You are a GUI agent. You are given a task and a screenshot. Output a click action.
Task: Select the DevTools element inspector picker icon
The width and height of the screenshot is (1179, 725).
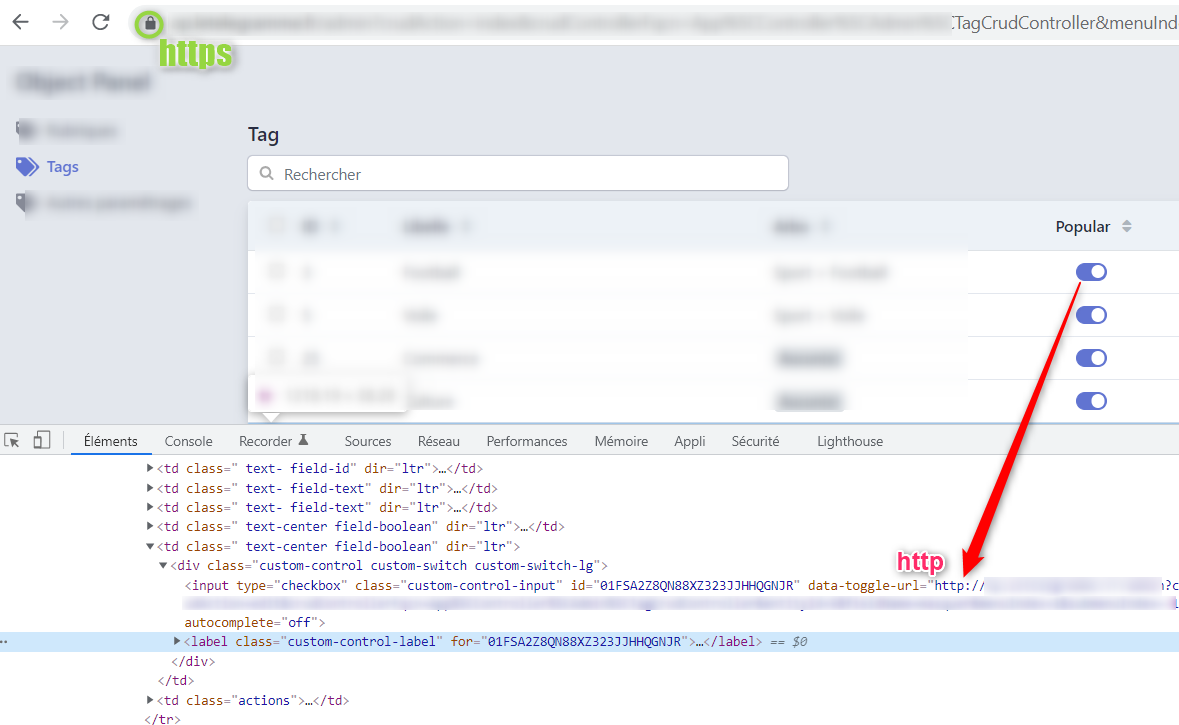click(15, 440)
